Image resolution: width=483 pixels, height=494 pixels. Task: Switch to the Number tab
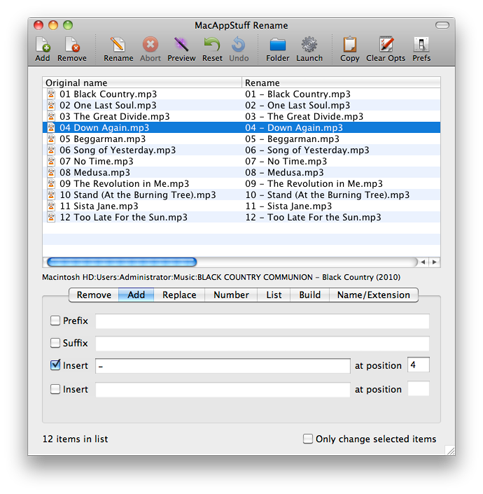pyautogui.click(x=231, y=295)
